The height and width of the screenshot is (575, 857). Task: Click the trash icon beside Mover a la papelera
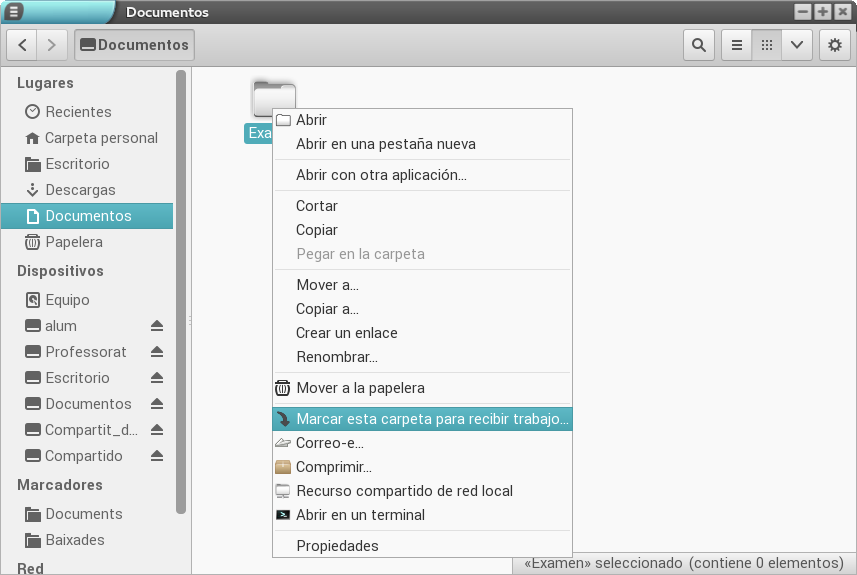point(283,388)
